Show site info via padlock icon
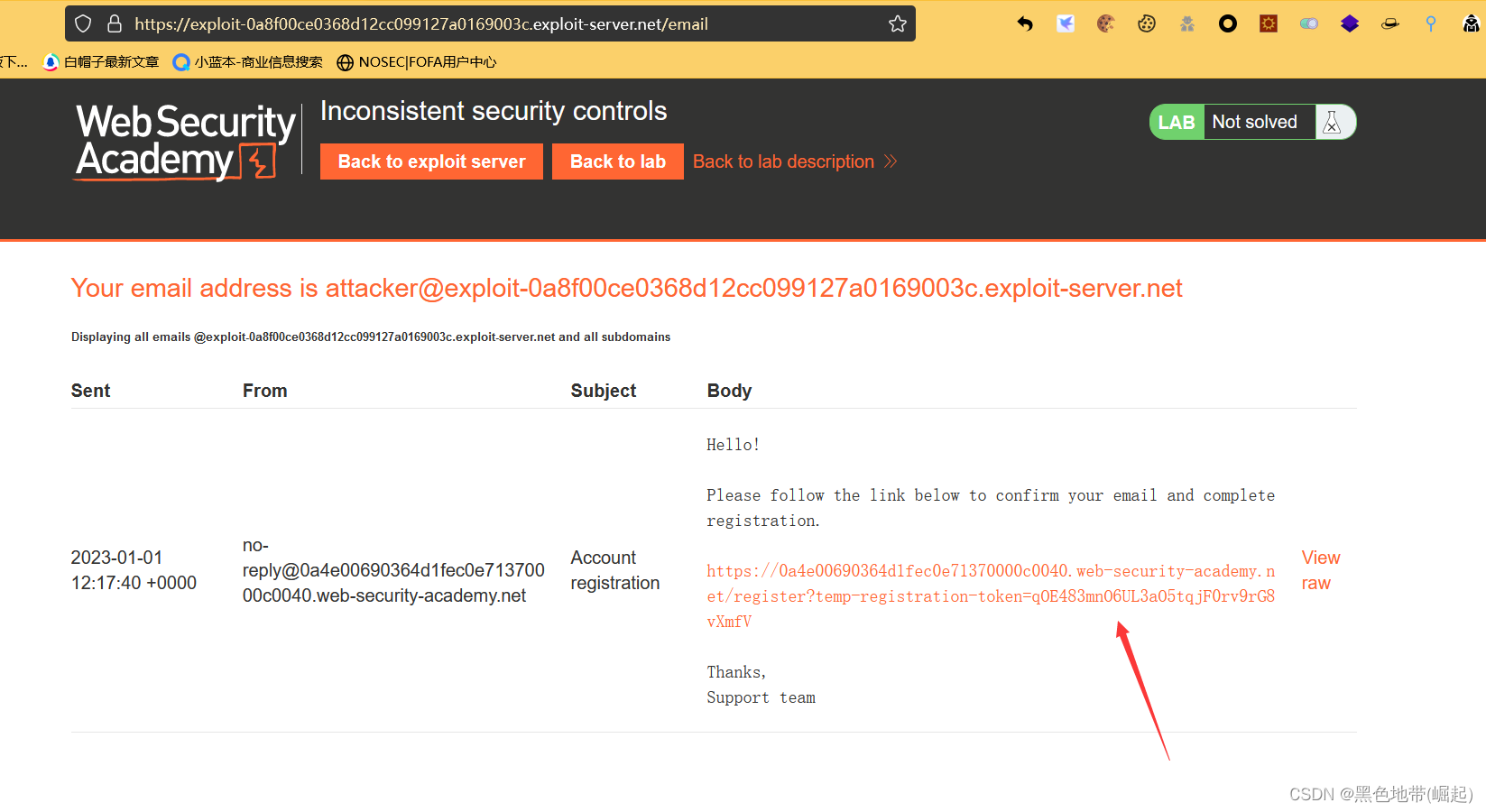The width and height of the screenshot is (1486, 812). click(x=115, y=23)
